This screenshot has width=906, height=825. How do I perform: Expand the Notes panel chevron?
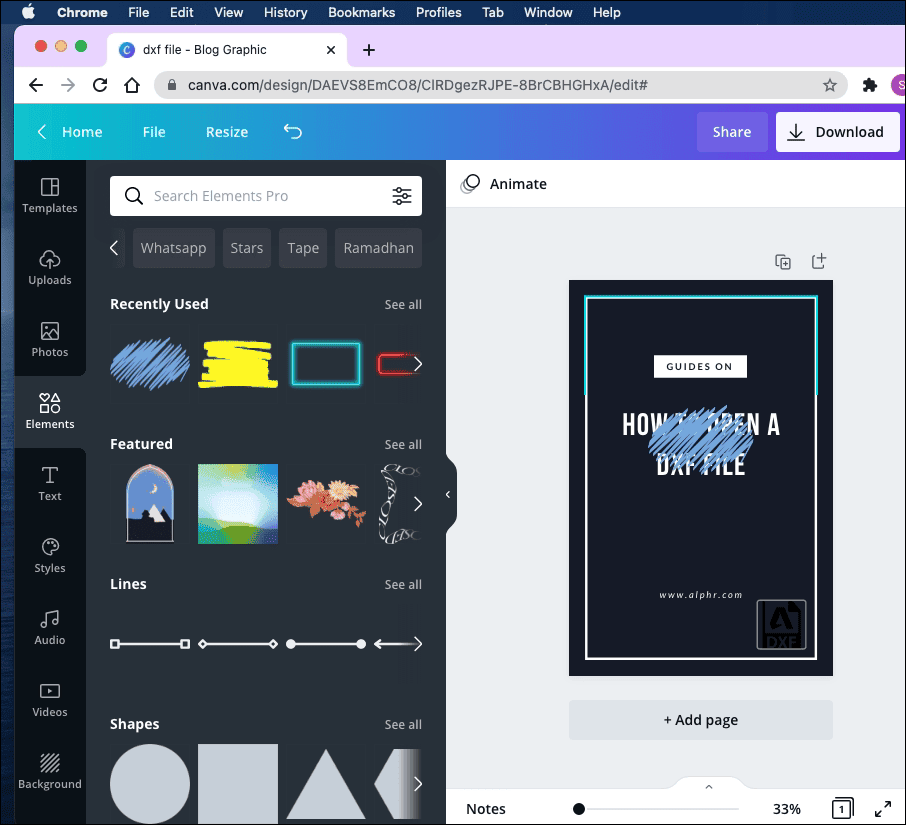click(708, 786)
